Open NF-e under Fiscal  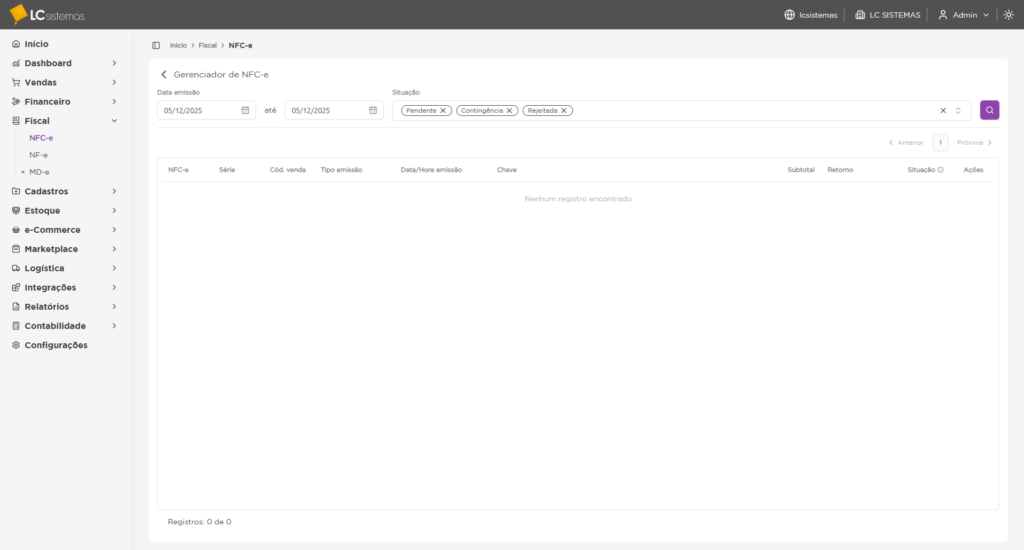tap(39, 155)
